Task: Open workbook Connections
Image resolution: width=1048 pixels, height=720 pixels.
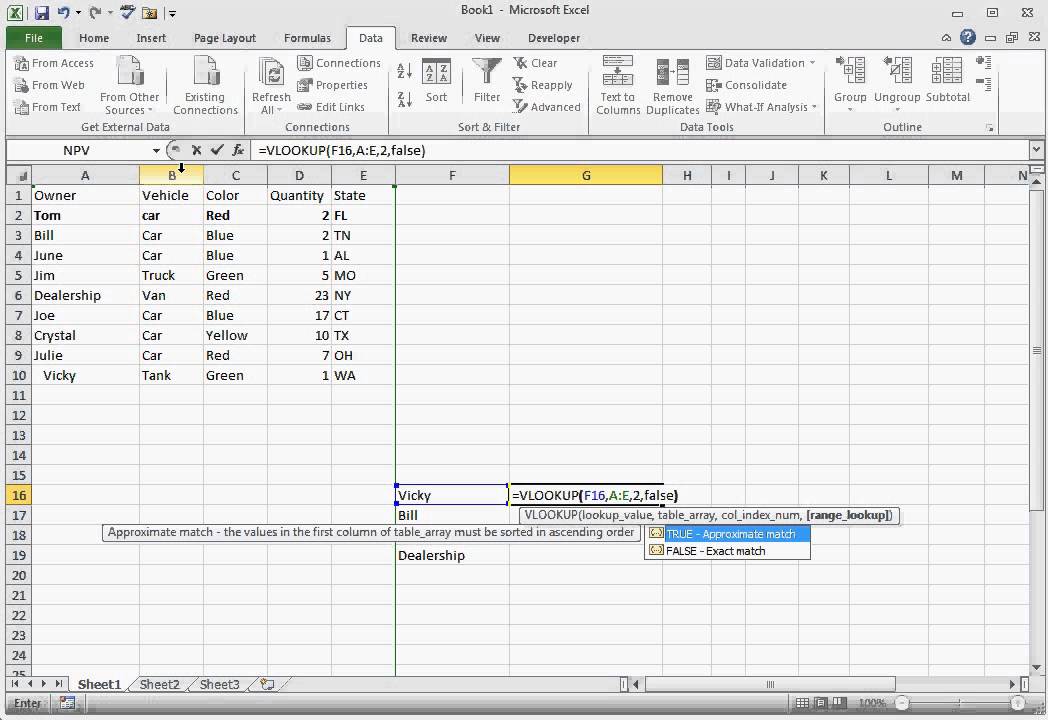Action: point(339,63)
